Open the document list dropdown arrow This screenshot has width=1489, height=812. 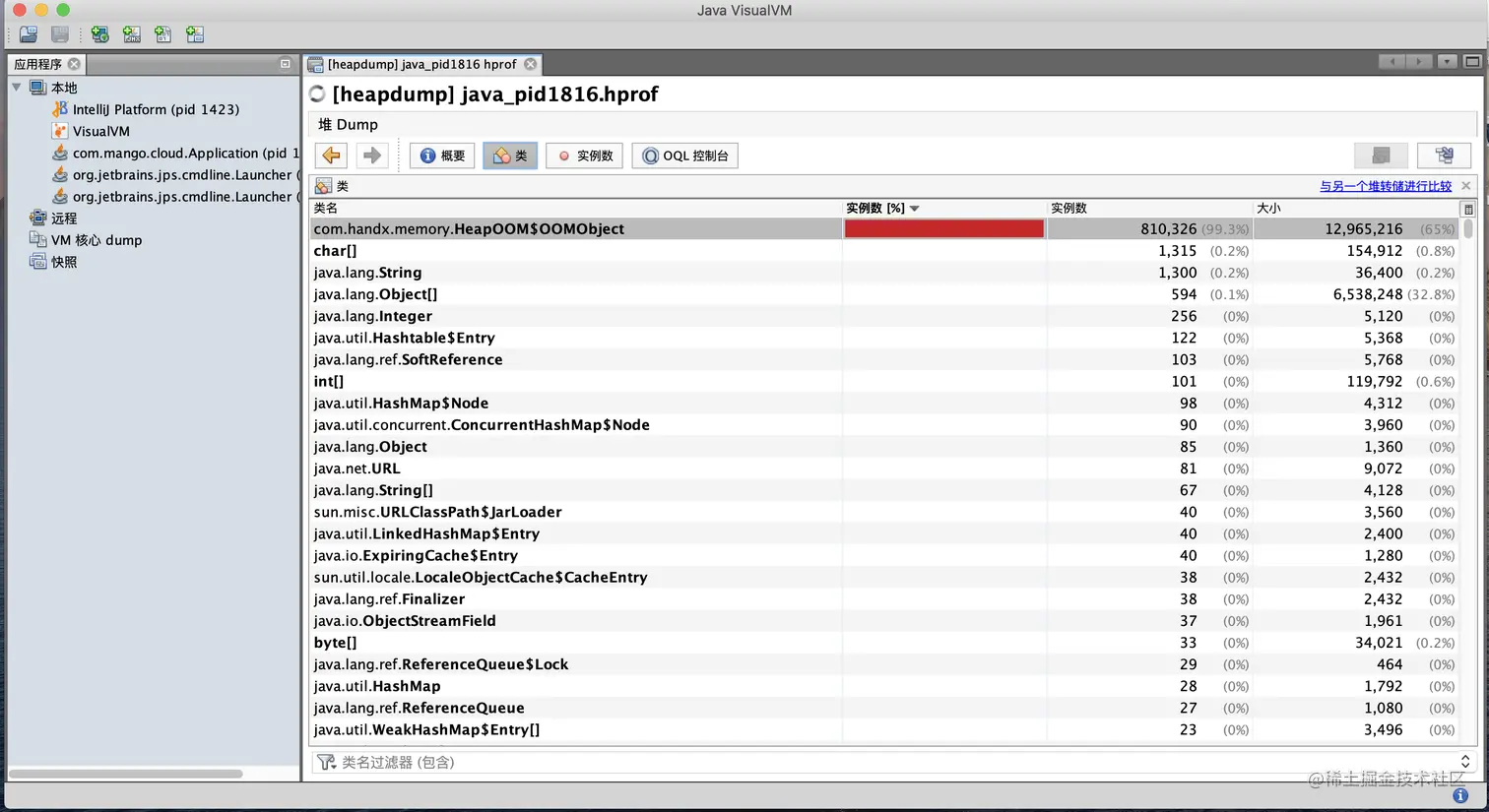(x=1447, y=61)
